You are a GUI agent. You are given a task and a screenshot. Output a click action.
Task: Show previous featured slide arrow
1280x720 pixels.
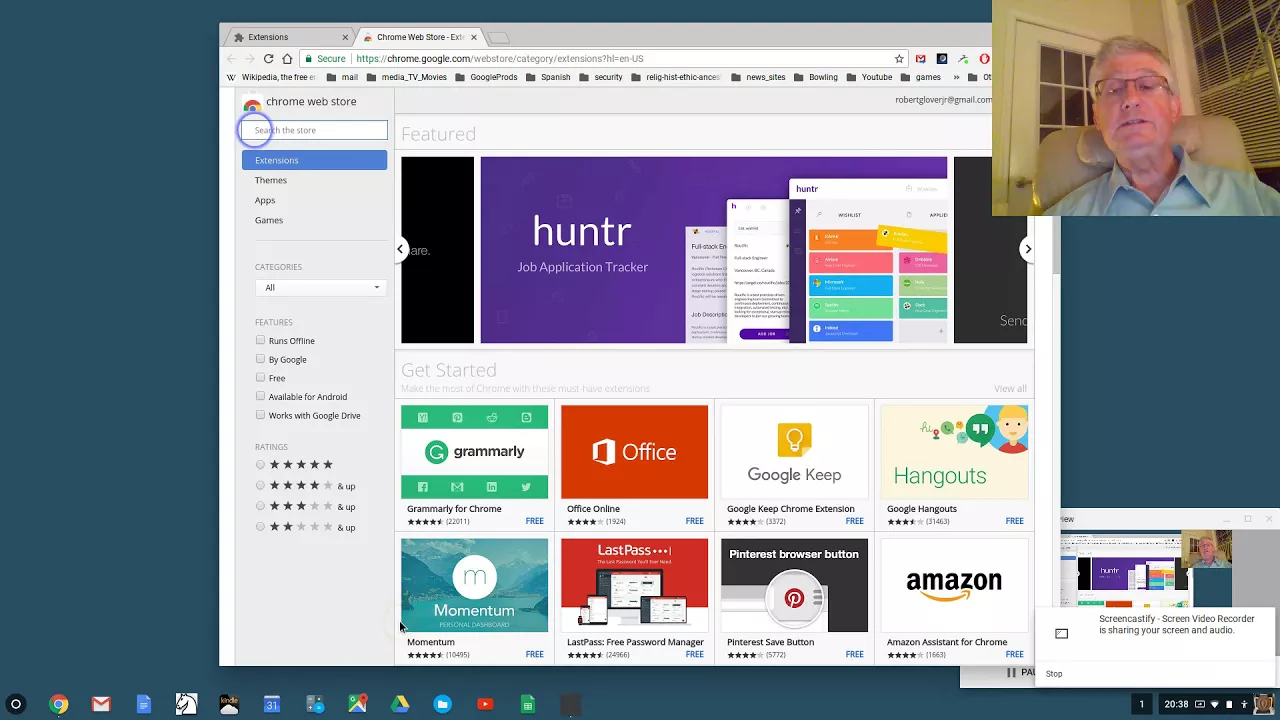coord(400,249)
